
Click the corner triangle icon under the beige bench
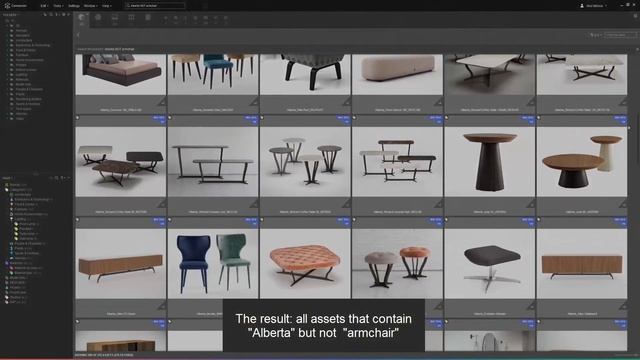point(439,102)
